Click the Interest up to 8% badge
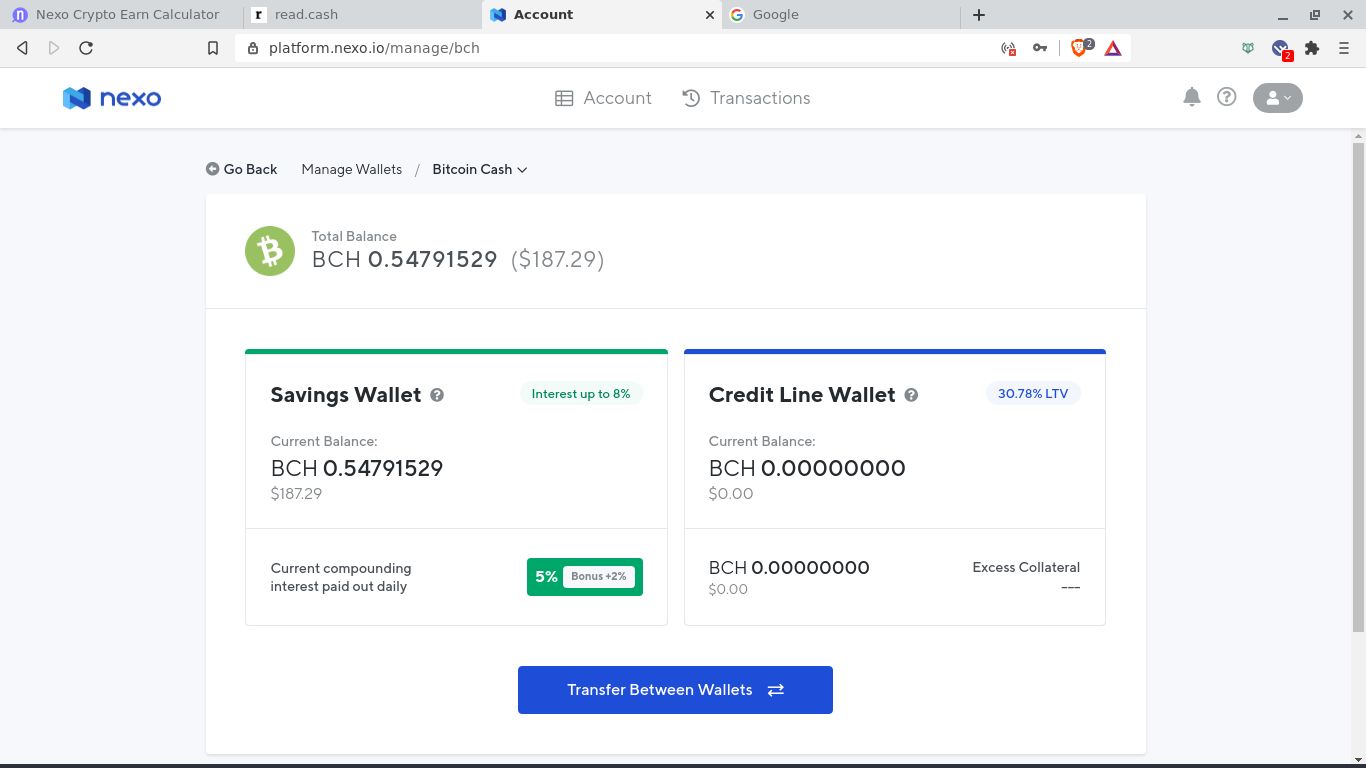This screenshot has width=1366, height=768. click(581, 394)
